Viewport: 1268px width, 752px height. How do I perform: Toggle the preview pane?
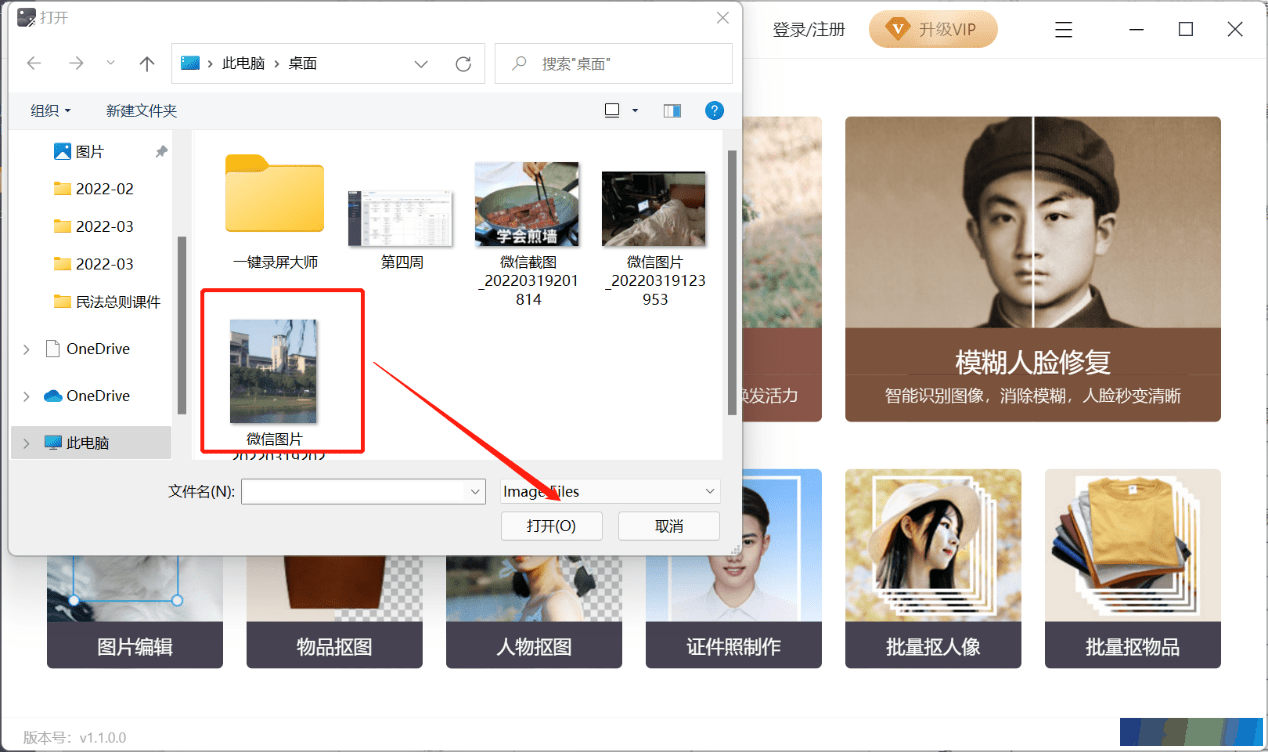coord(672,111)
